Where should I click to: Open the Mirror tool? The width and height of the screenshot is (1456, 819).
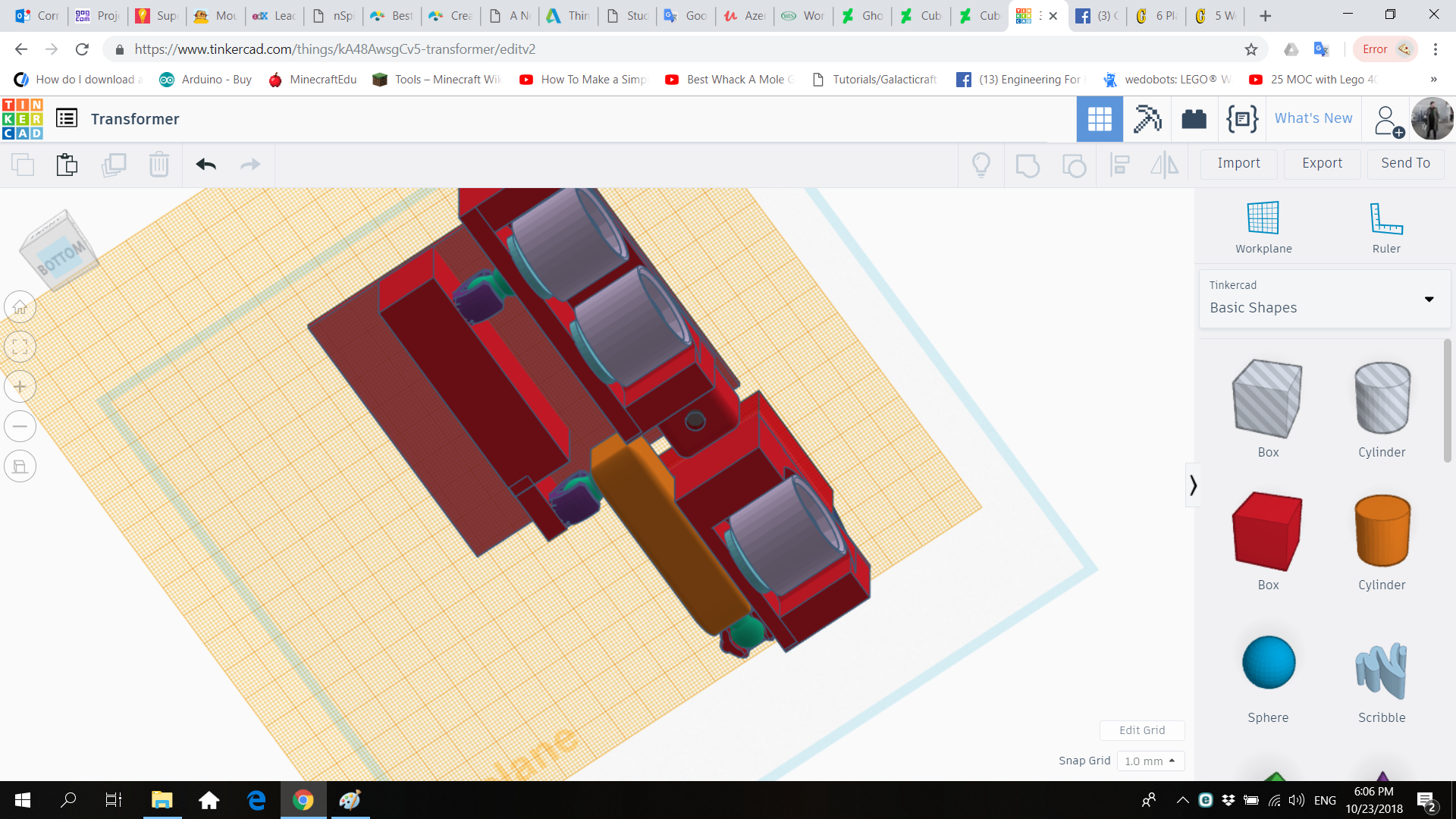point(1165,165)
